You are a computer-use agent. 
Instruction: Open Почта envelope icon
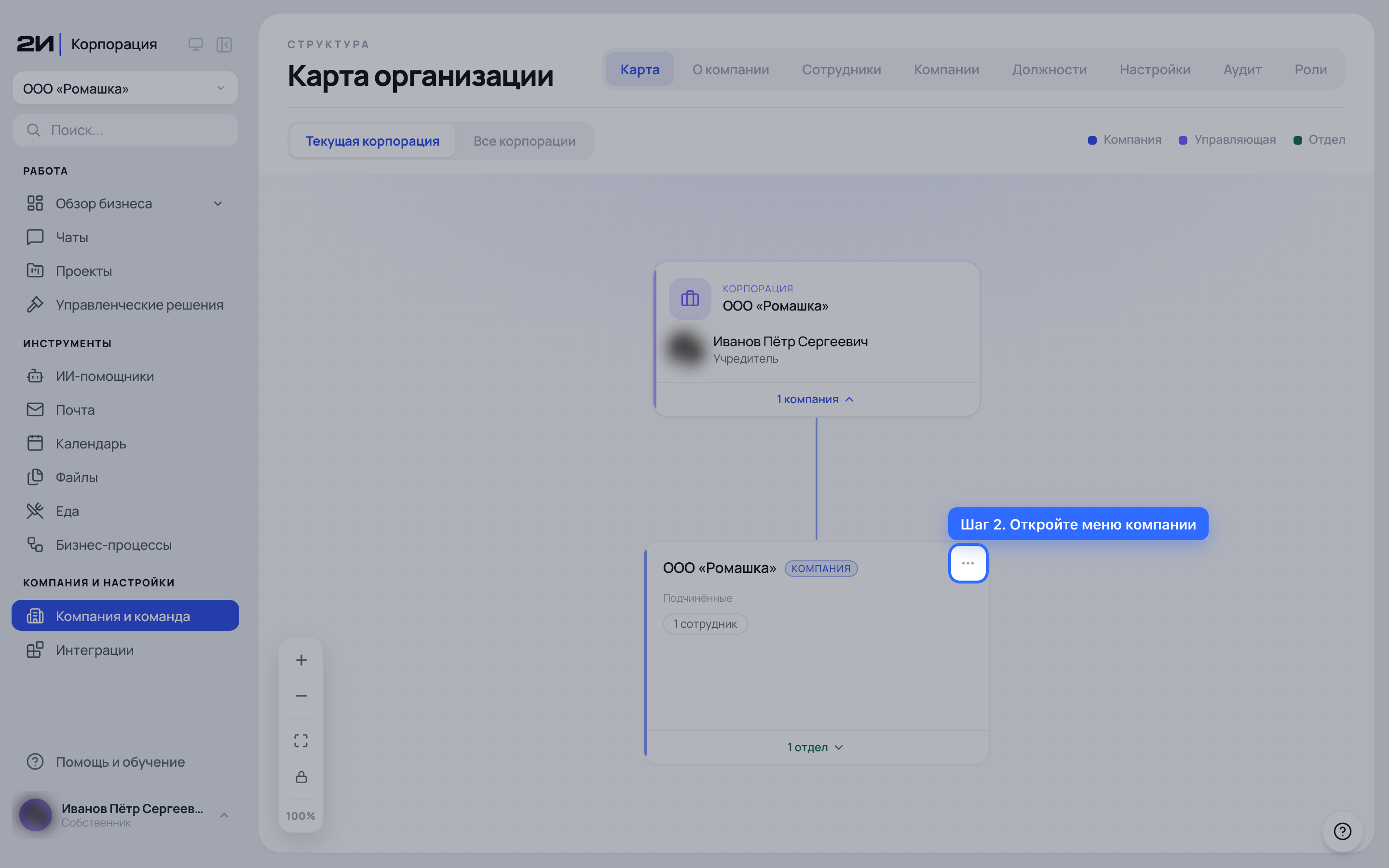tap(35, 409)
